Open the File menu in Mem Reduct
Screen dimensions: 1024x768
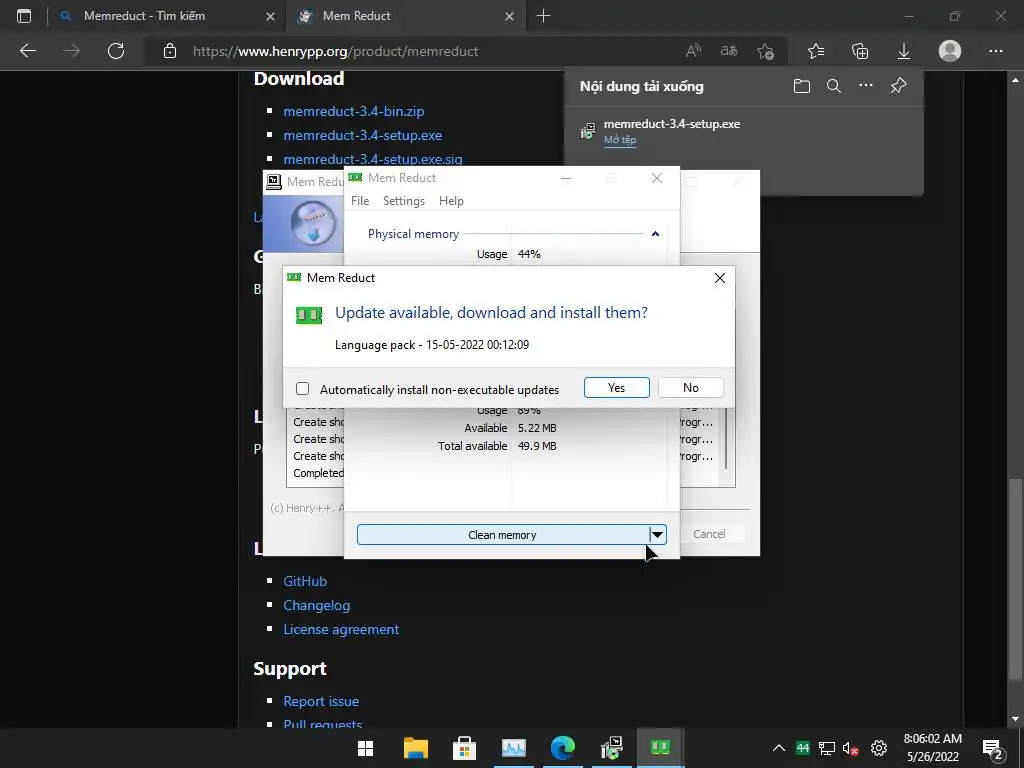point(360,200)
